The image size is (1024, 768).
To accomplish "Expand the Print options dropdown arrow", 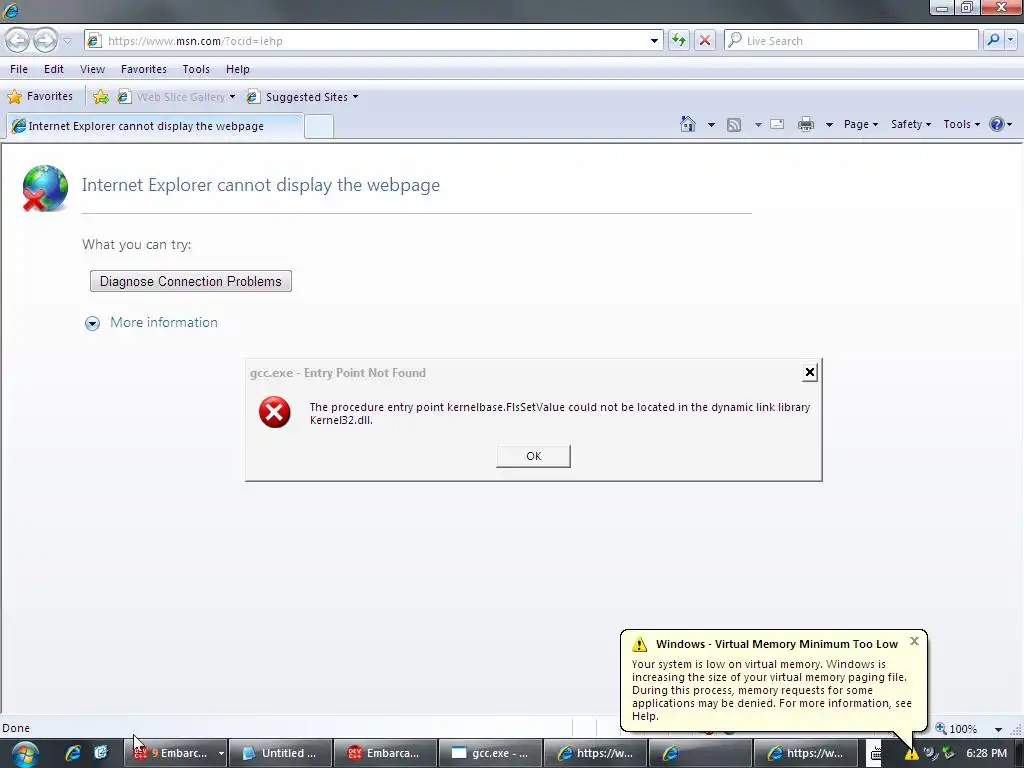I will point(829,125).
